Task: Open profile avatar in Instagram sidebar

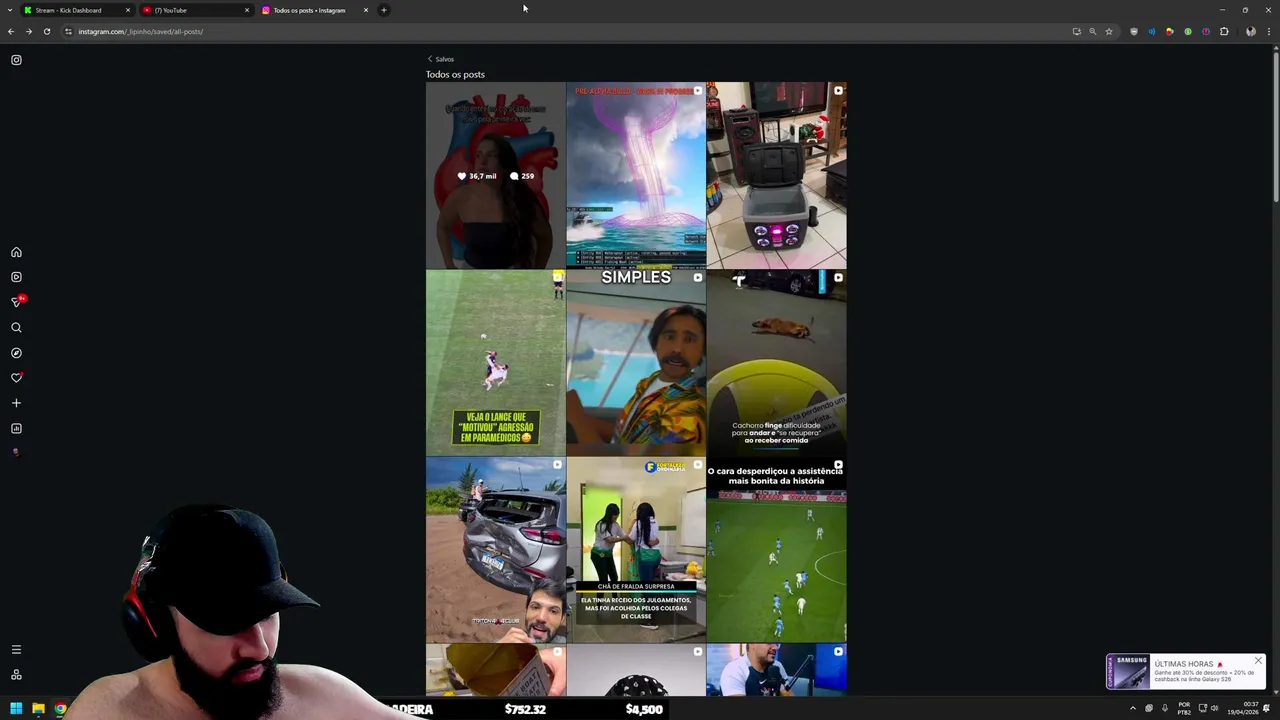Action: tap(16, 452)
